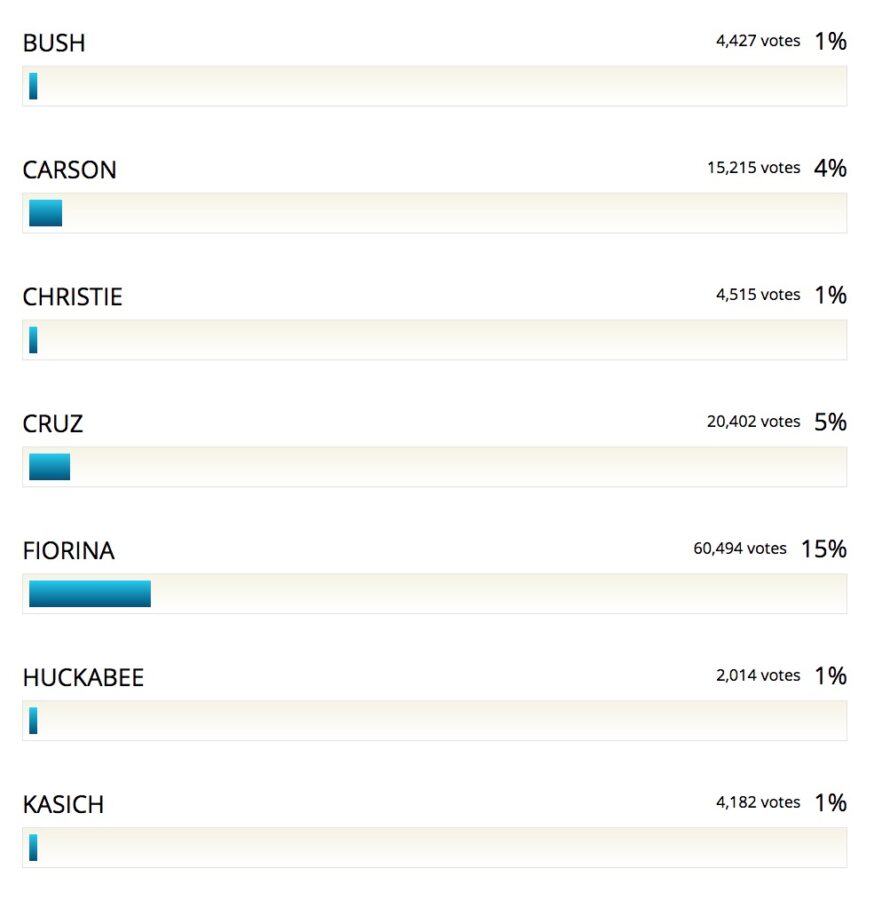Viewport: 874px width, 900px height.
Task: Click the blue fill of Cruz's result bar
Action: (49, 467)
